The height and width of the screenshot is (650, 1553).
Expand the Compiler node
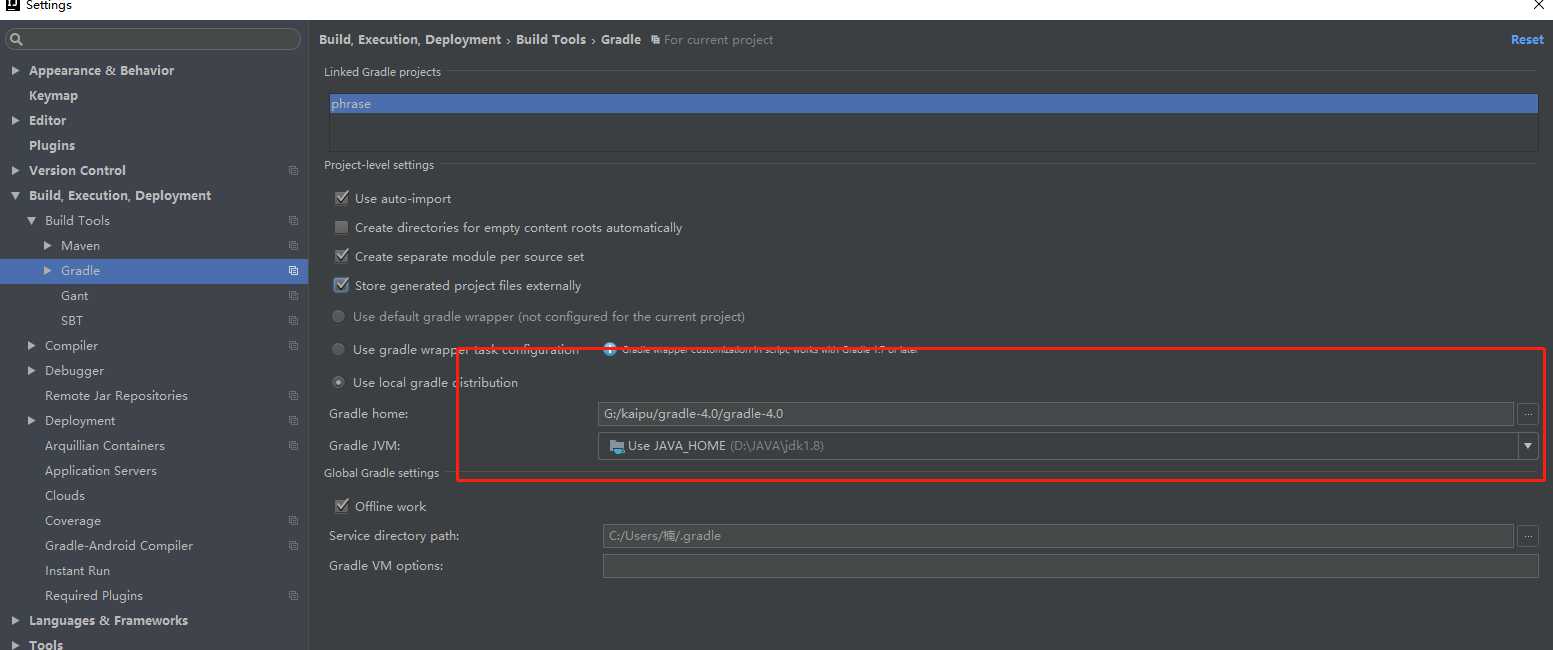(31, 346)
